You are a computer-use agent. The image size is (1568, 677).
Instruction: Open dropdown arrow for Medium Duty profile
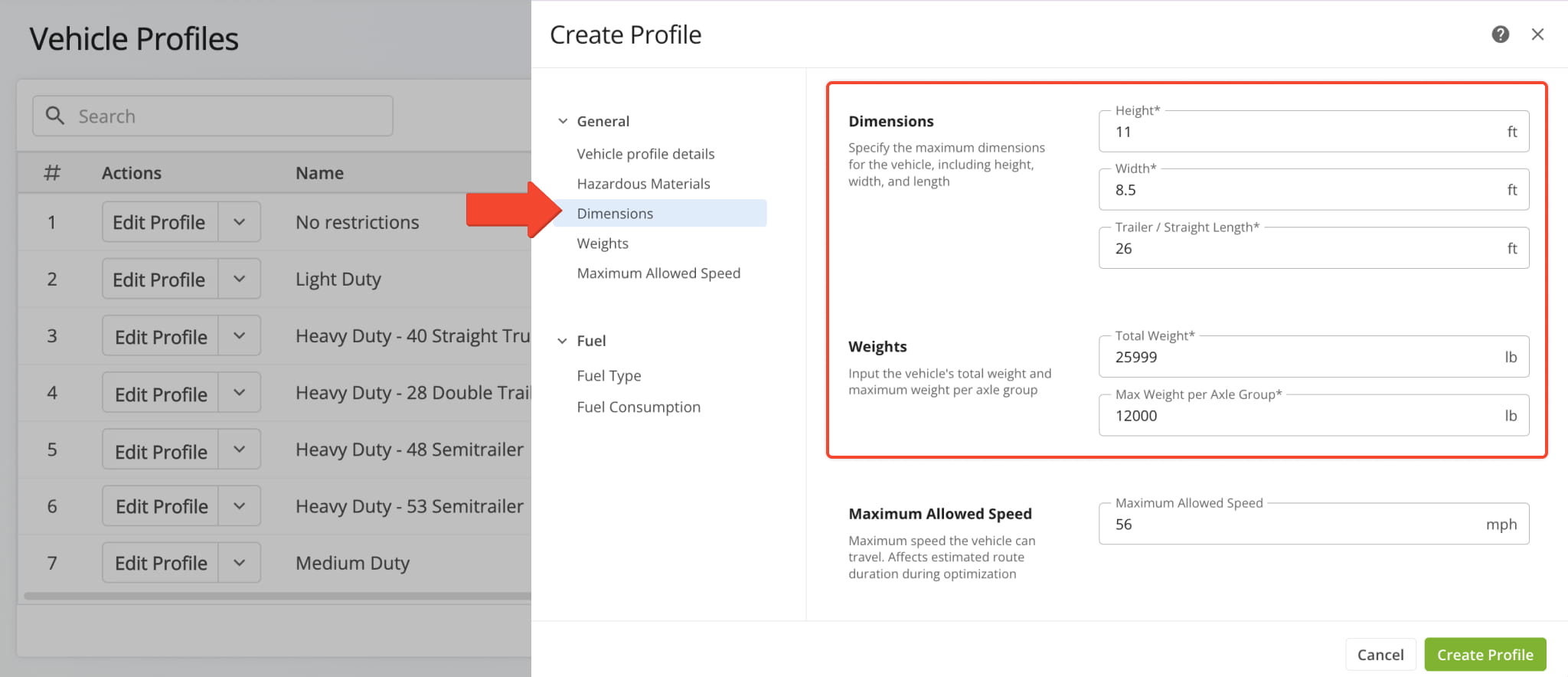click(240, 563)
